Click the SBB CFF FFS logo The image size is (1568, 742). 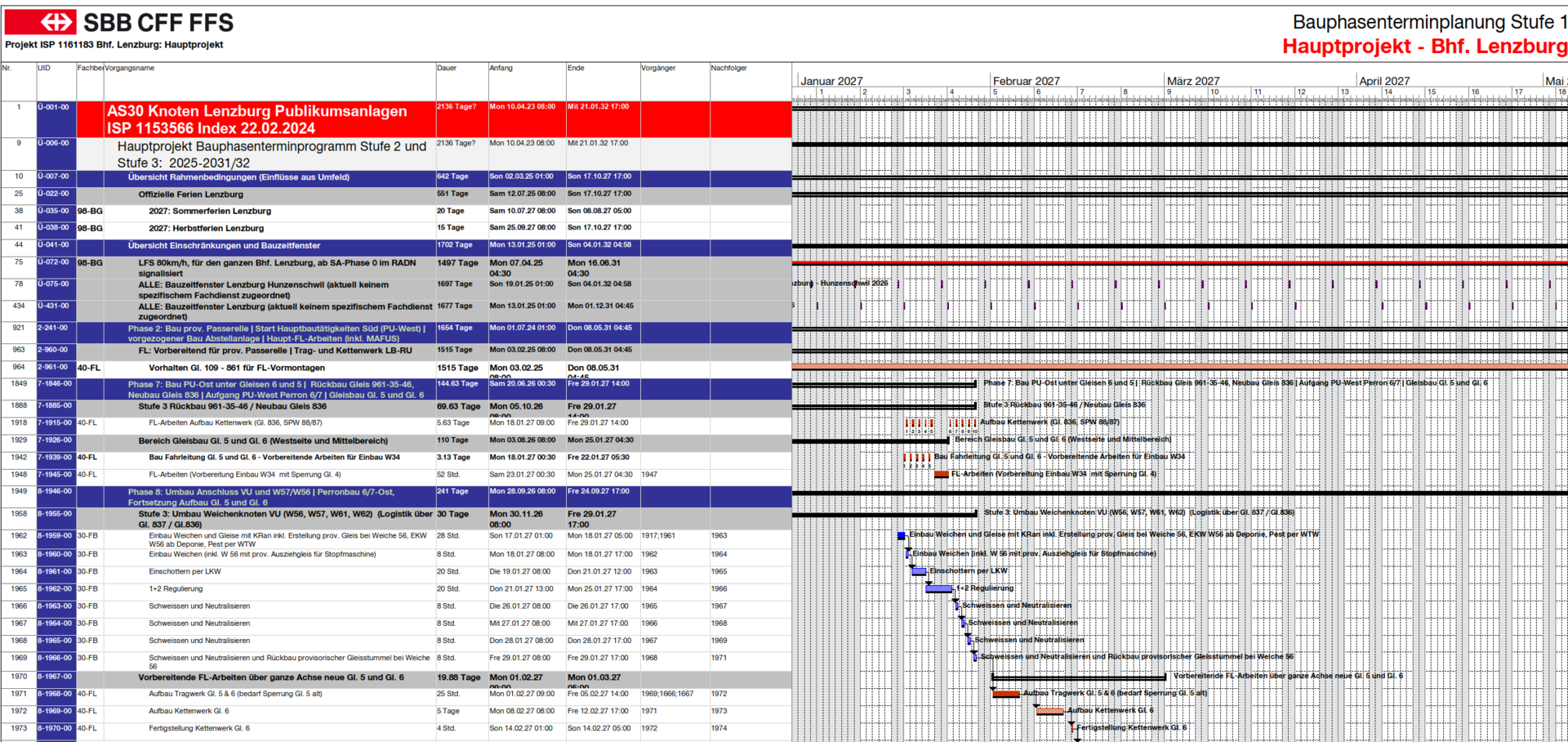118,22
